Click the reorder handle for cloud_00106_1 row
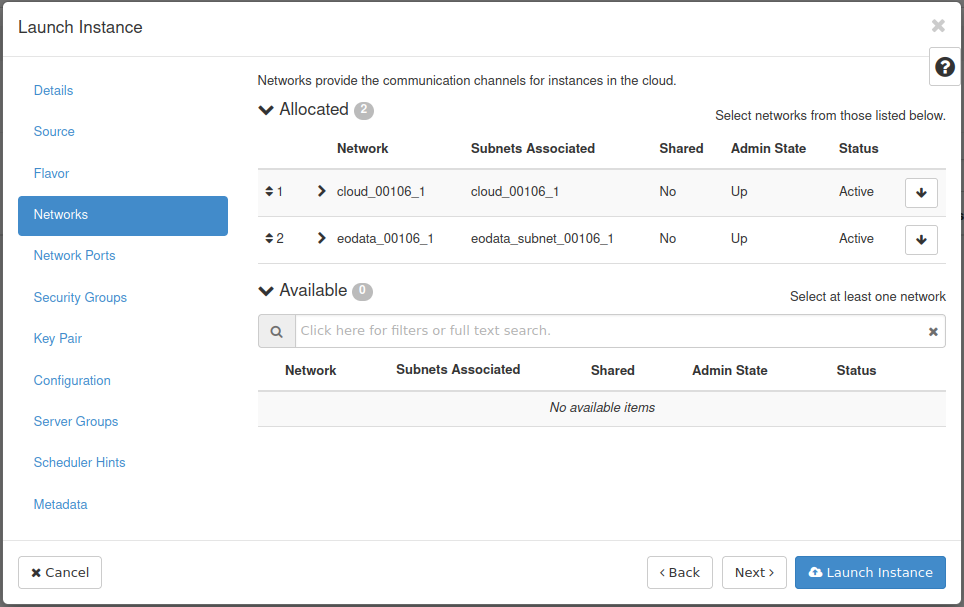 click(x=269, y=191)
